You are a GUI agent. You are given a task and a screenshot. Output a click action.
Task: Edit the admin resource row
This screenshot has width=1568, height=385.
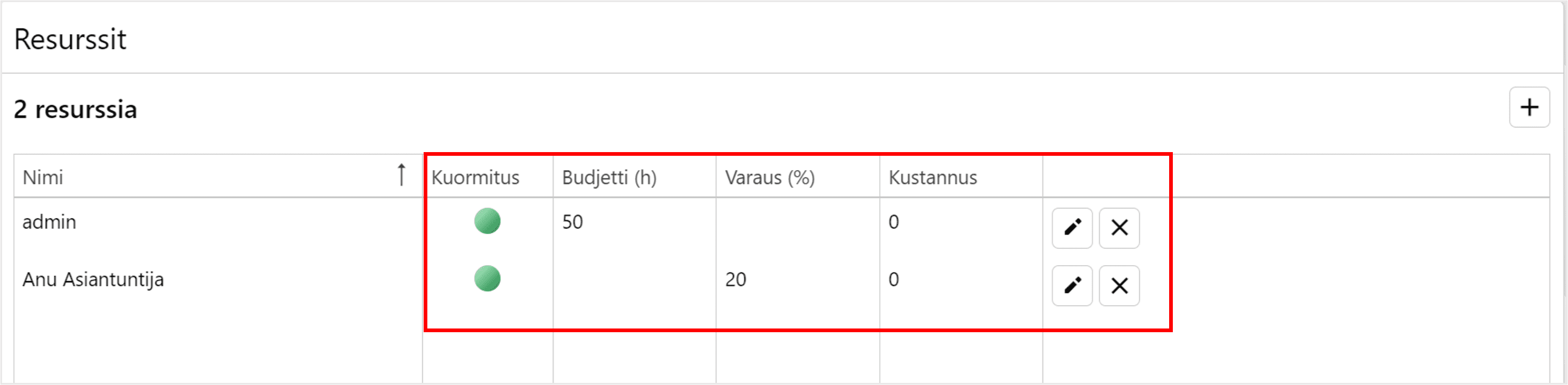coord(1072,228)
